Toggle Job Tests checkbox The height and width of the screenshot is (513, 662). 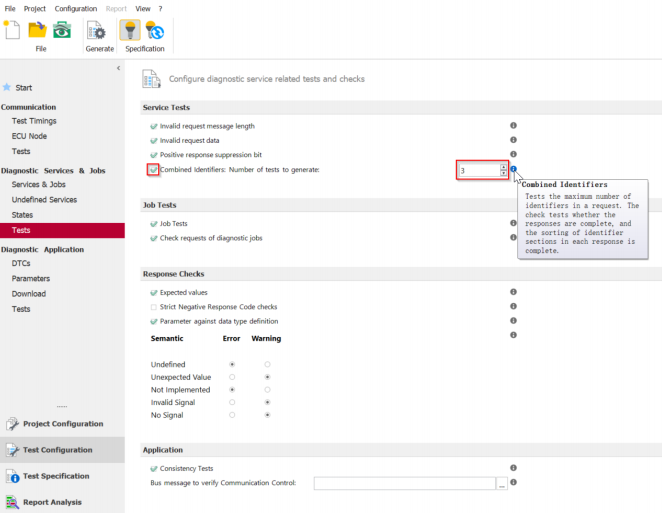[154, 224]
